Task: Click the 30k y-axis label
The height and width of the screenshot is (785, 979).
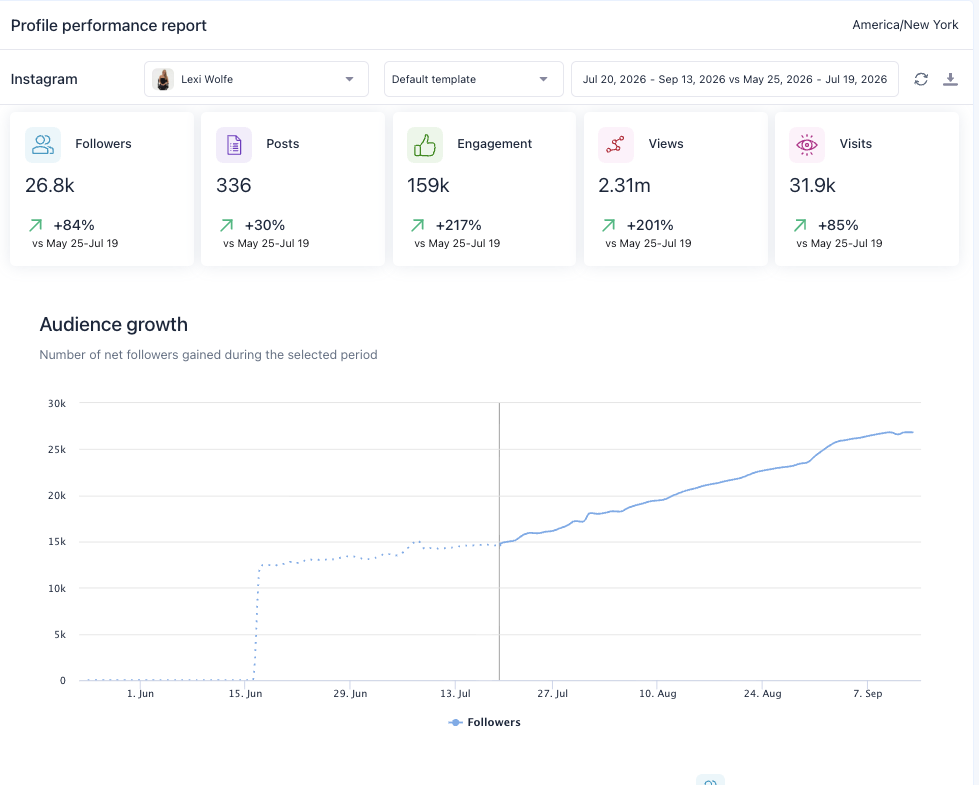Action: (x=57, y=403)
